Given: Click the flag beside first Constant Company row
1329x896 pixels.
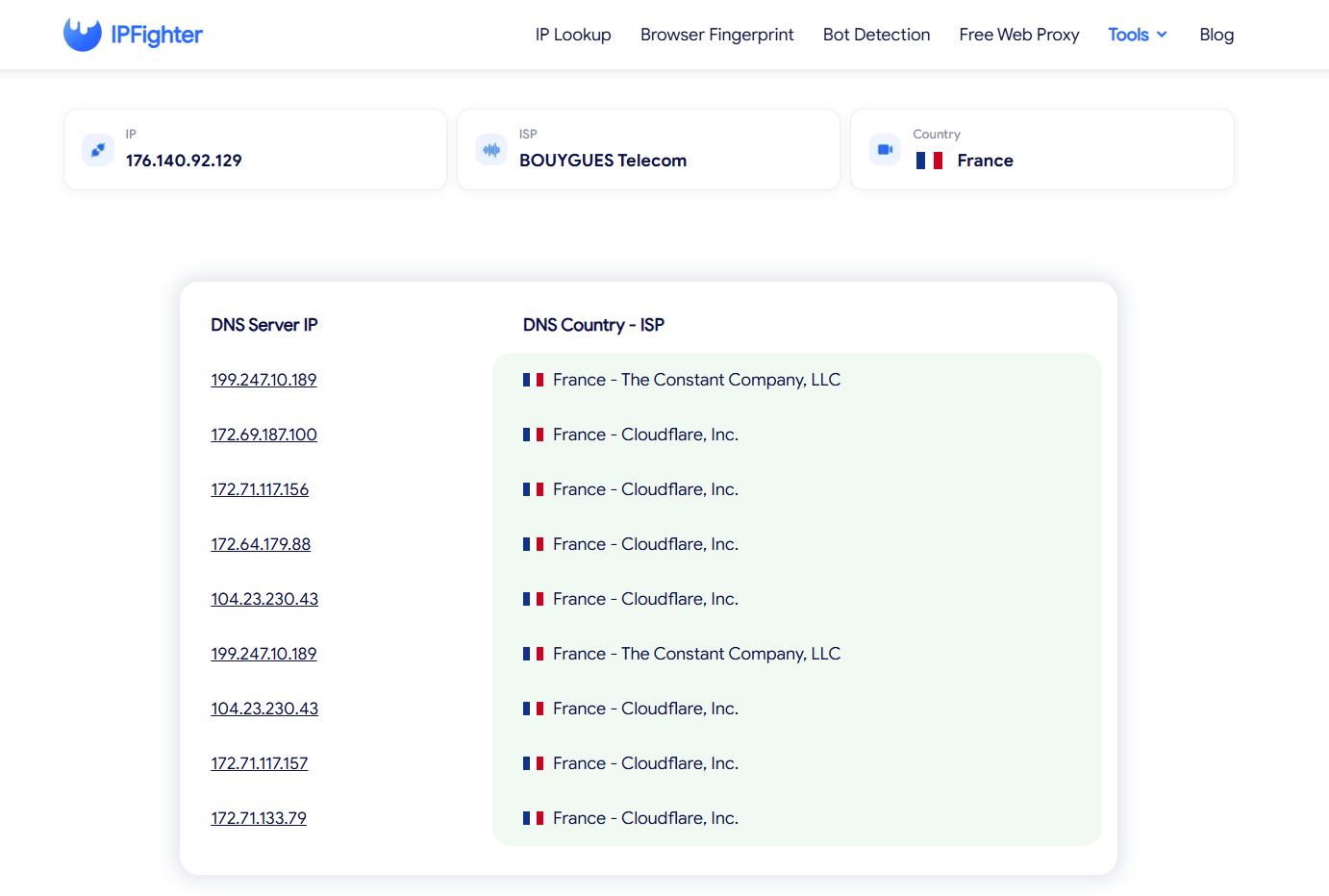Looking at the screenshot, I should (x=533, y=380).
